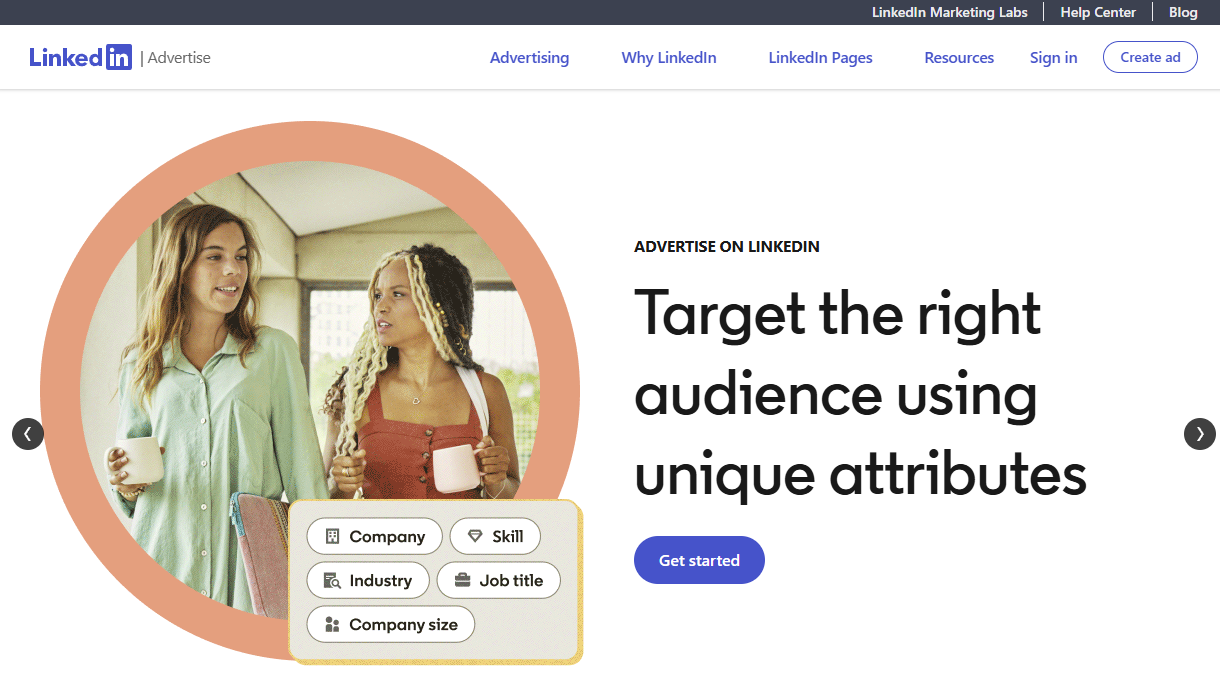1220x687 pixels.
Task: Expand the Why LinkedIn menu
Action: 668,58
